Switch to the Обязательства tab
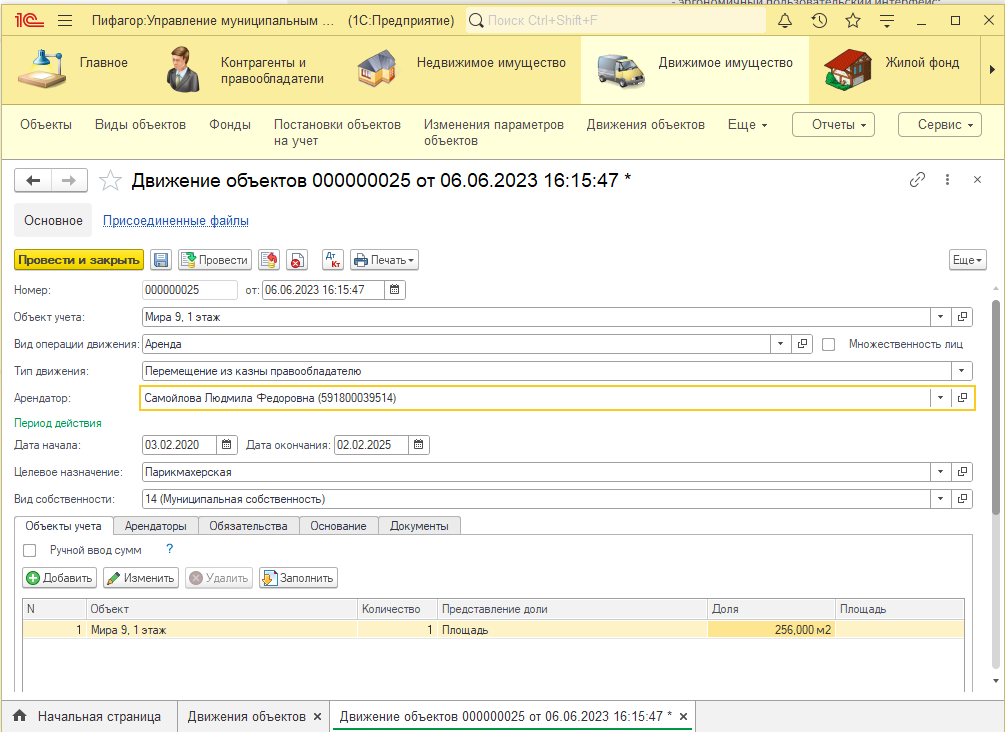Image resolution: width=1005 pixels, height=732 pixels. (x=248, y=526)
